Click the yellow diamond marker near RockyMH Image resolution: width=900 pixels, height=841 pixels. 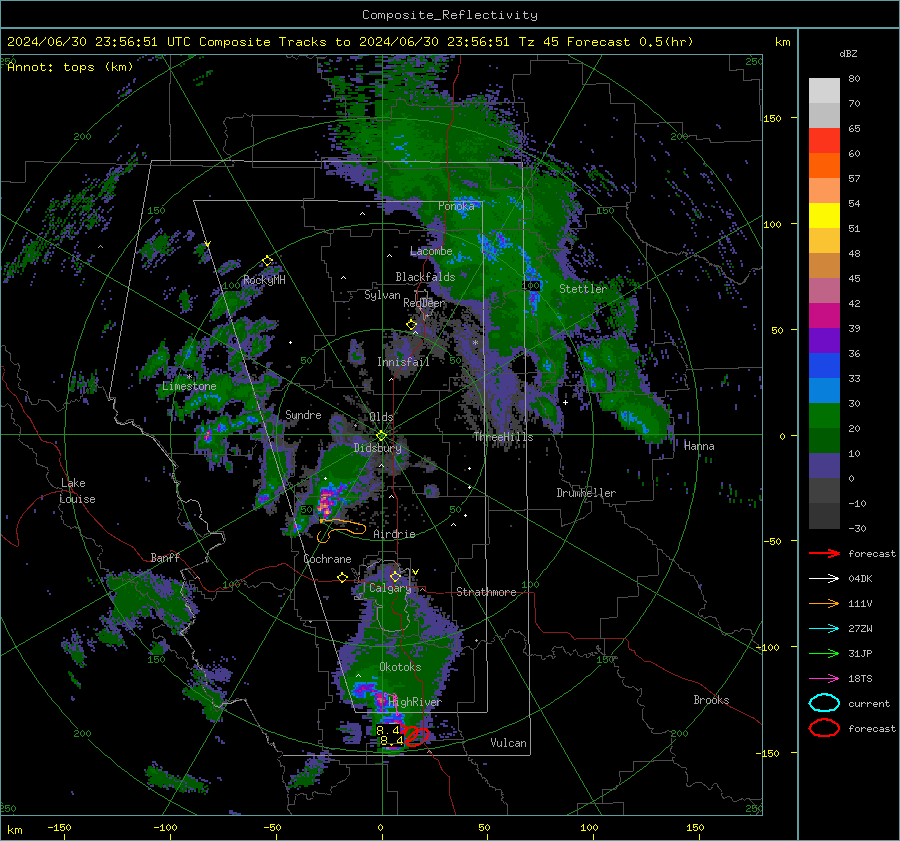coord(267,261)
